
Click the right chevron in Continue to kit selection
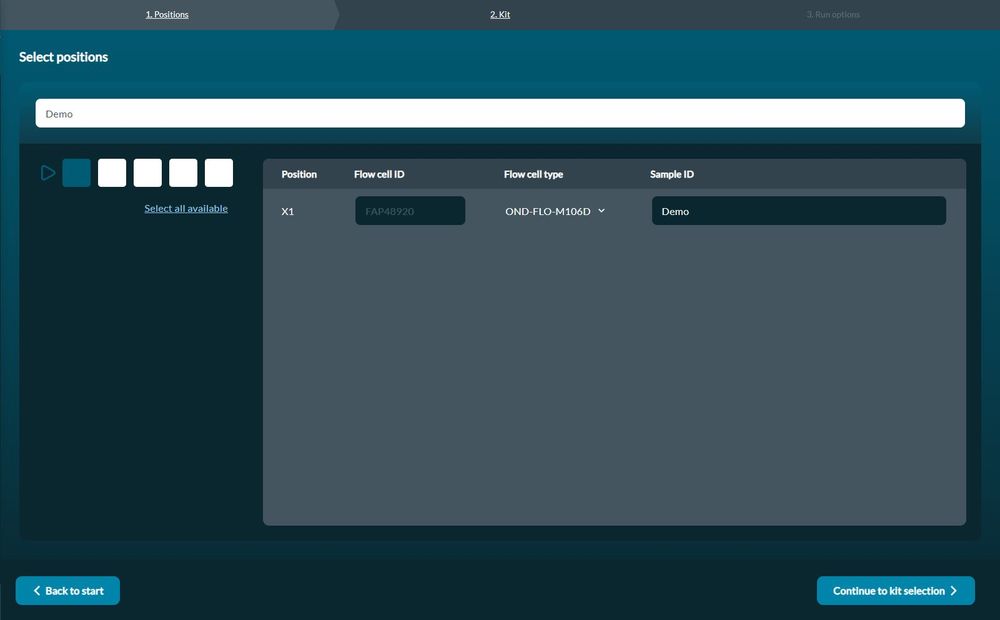[953, 591]
